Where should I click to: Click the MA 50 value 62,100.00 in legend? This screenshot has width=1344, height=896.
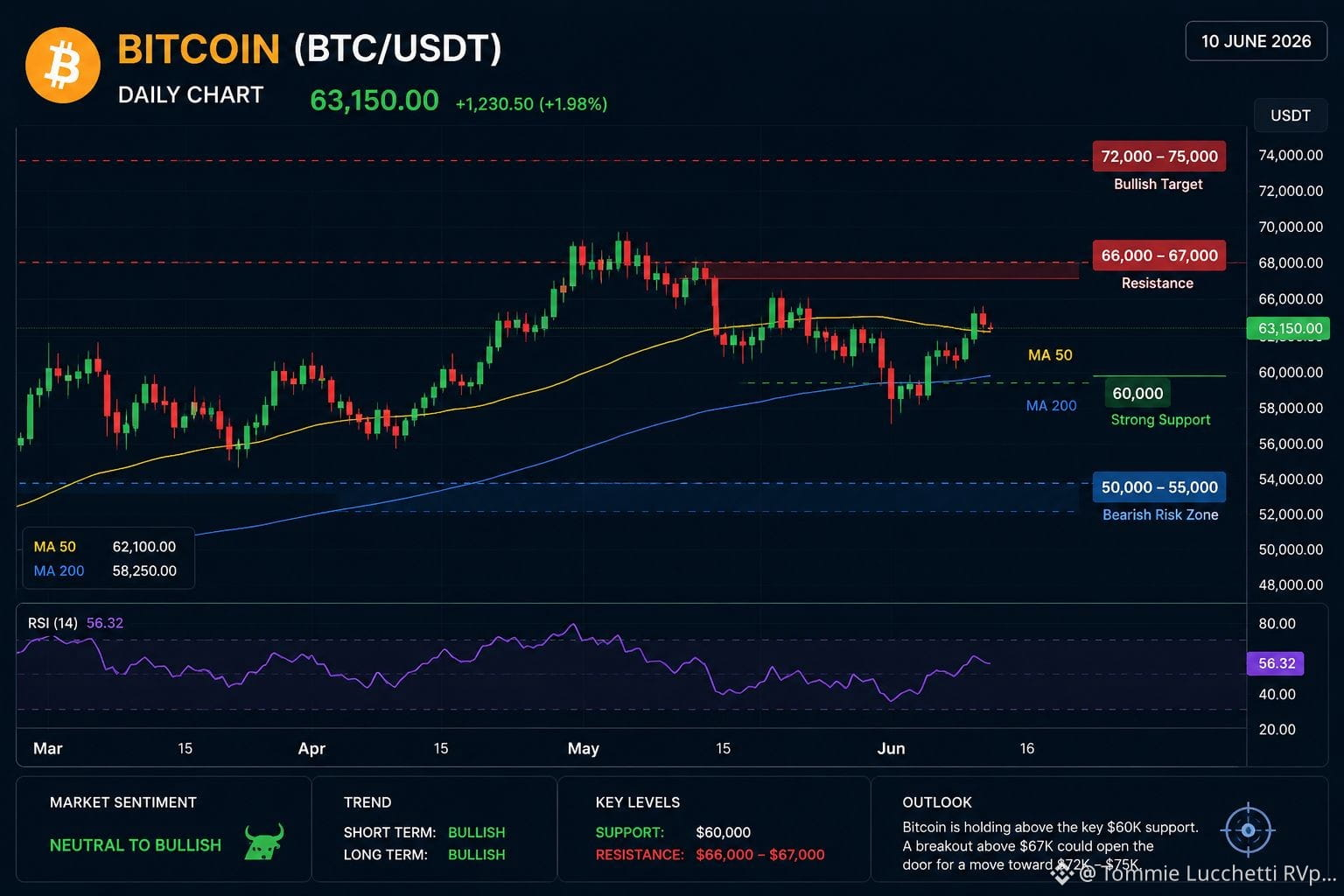coord(144,547)
